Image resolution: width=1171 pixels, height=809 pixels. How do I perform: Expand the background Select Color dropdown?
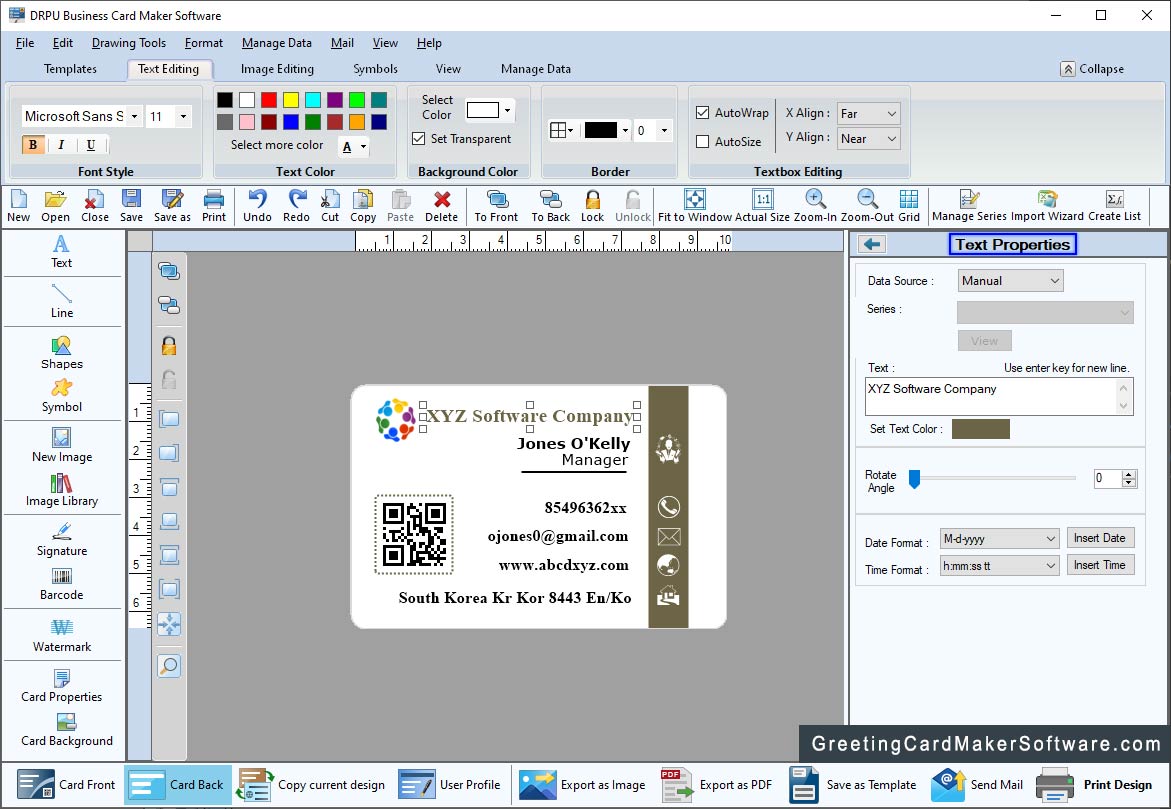[x=508, y=111]
